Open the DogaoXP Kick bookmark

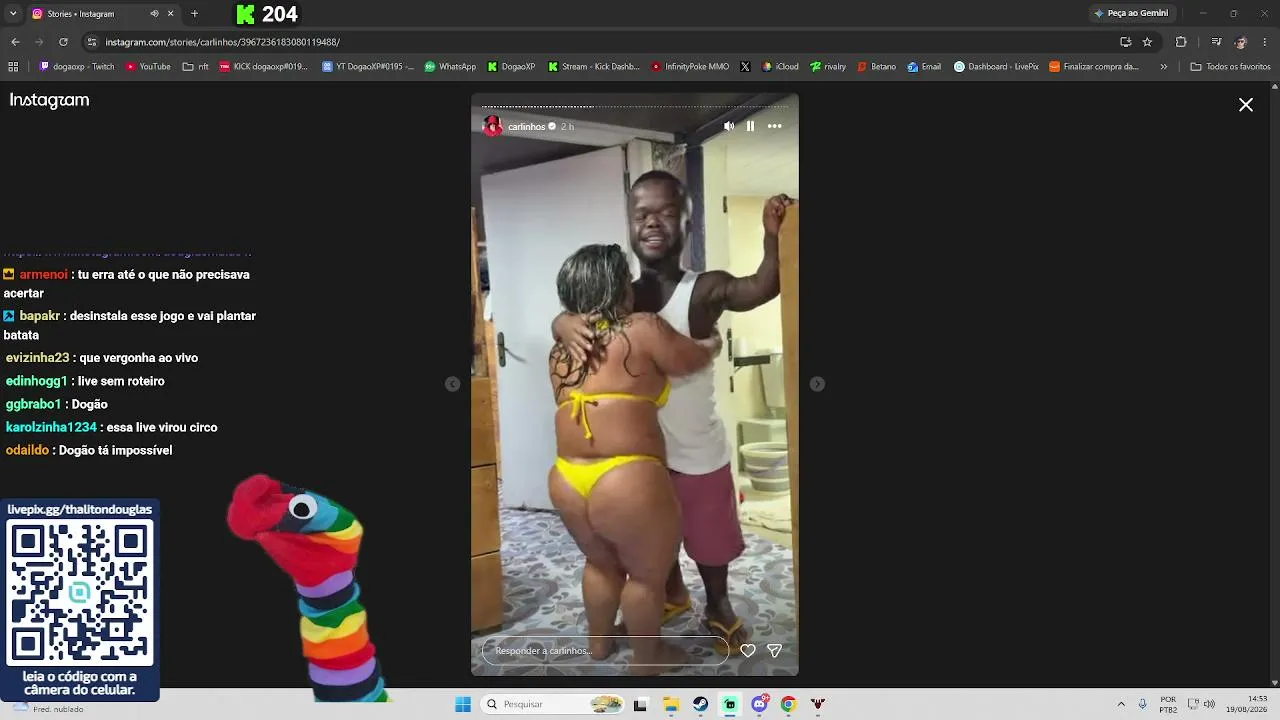pos(511,67)
